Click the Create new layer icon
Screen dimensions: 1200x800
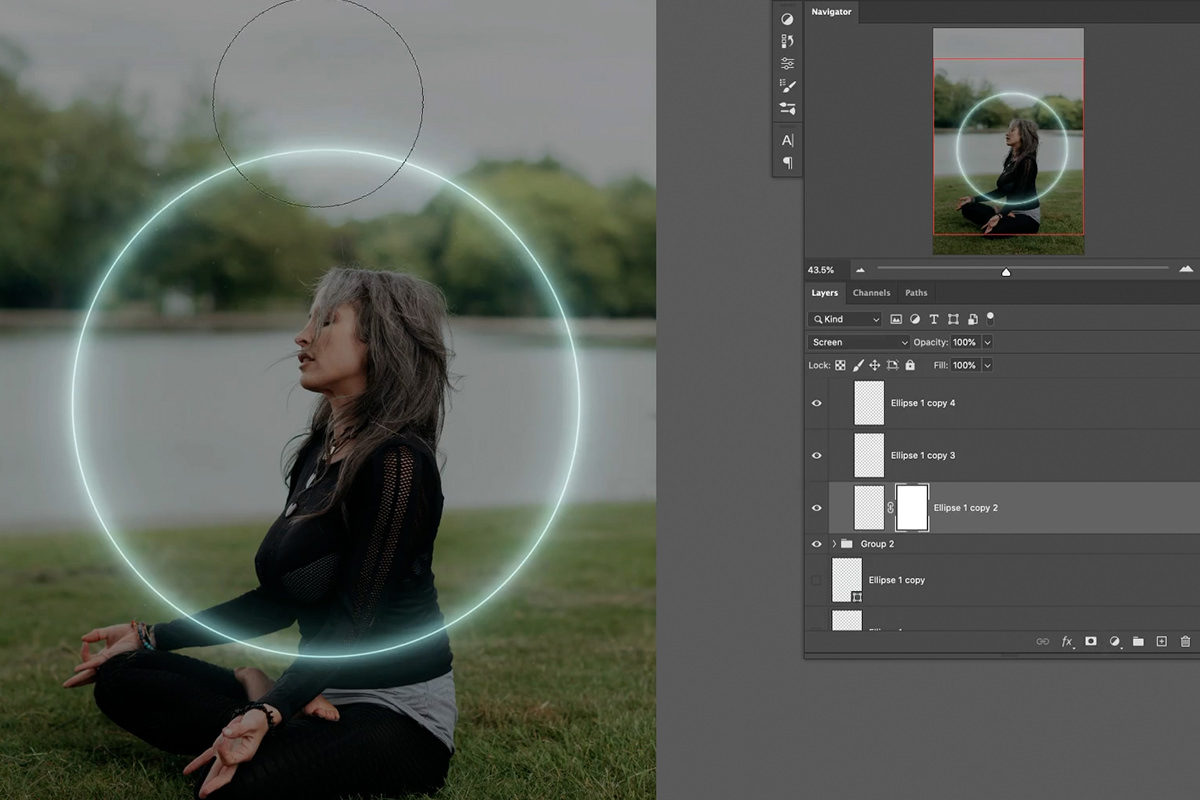click(x=1161, y=641)
